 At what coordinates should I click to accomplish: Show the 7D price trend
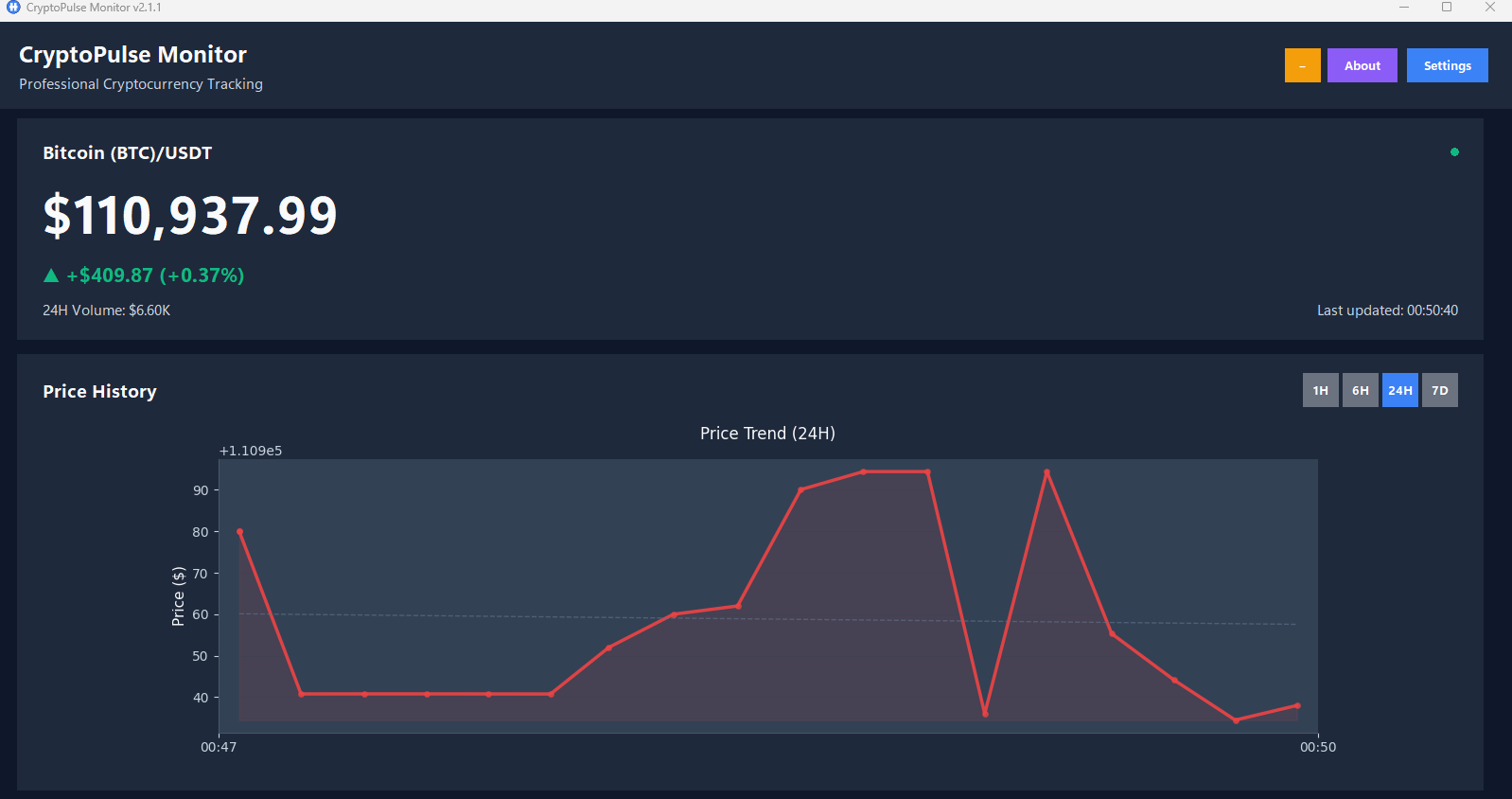(1440, 390)
